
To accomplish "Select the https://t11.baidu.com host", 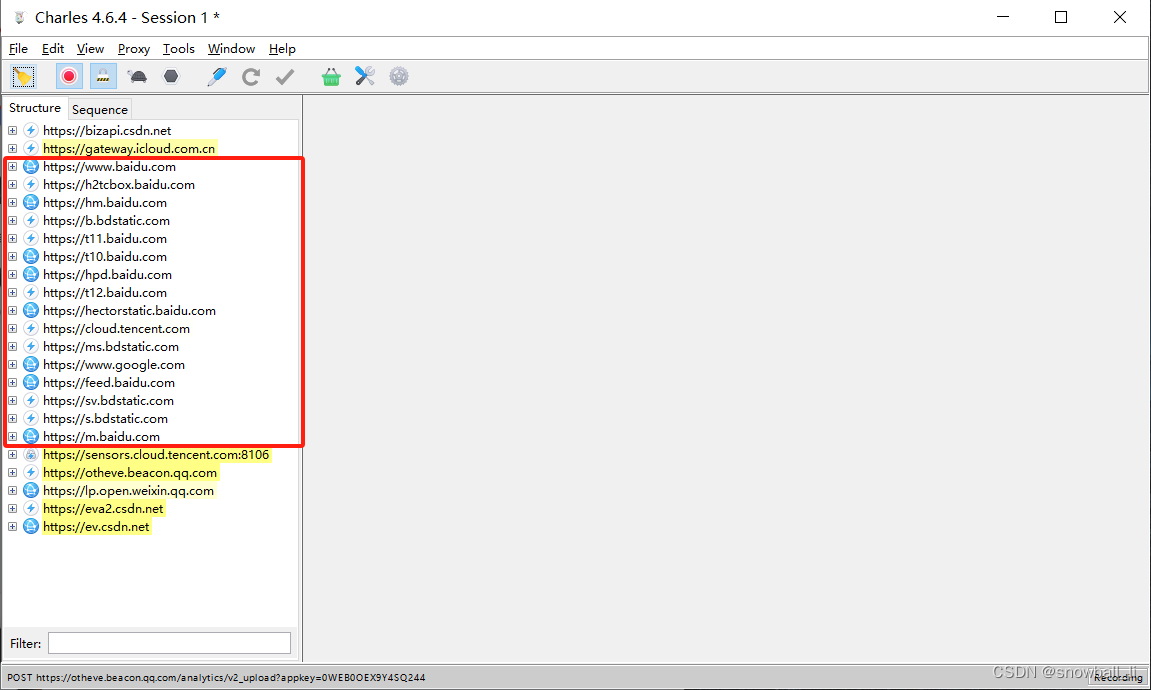I will click(105, 239).
